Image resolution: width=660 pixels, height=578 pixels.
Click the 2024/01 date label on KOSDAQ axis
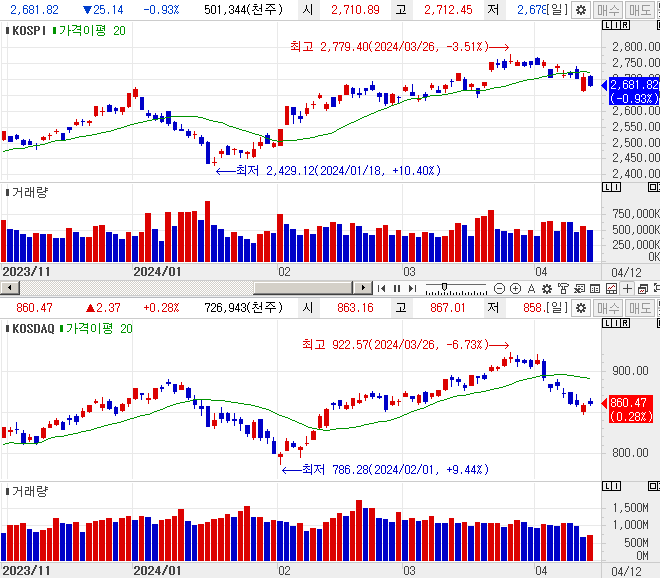pyautogui.click(x=157, y=571)
